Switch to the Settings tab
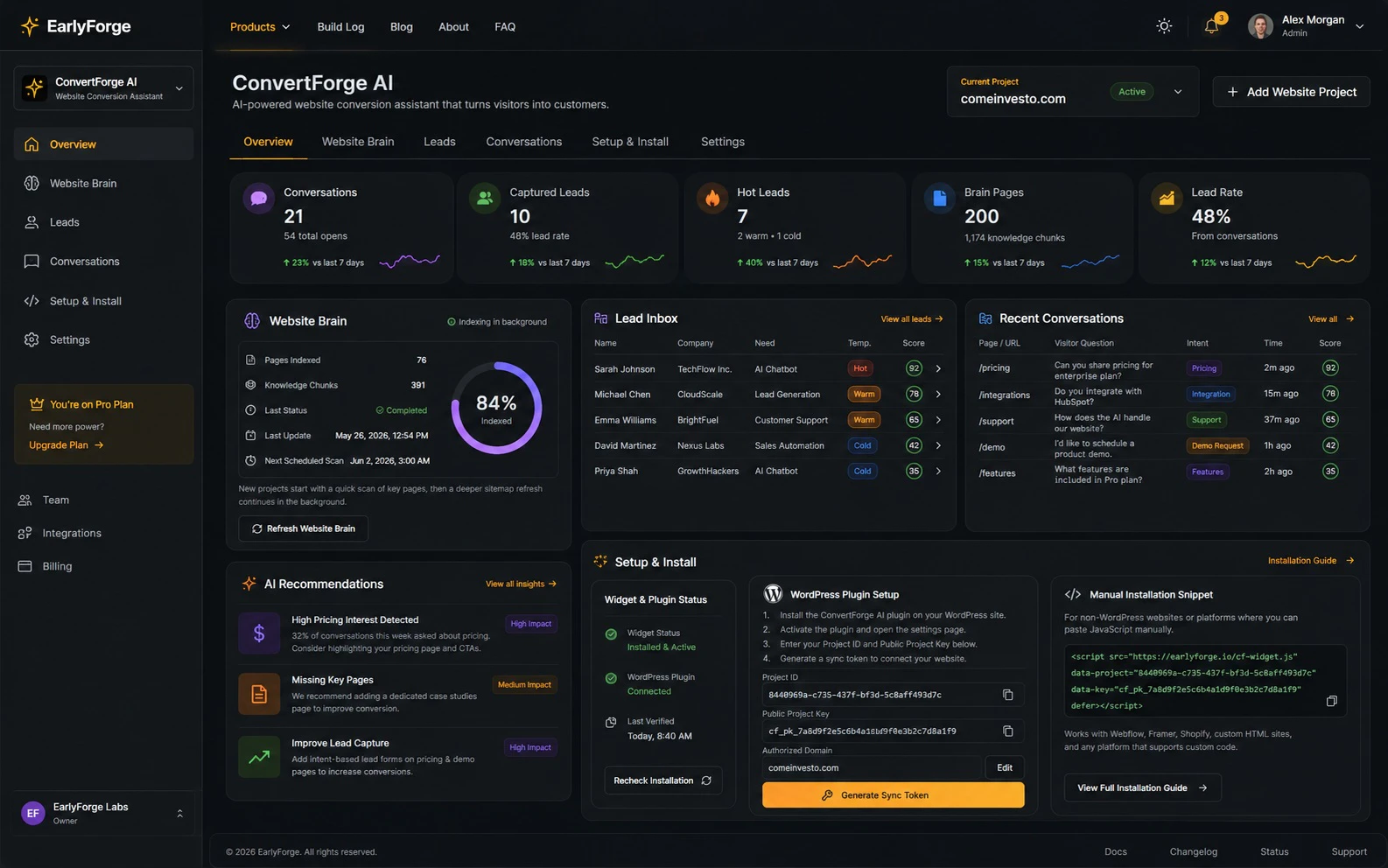The width and height of the screenshot is (1388, 868). click(723, 142)
